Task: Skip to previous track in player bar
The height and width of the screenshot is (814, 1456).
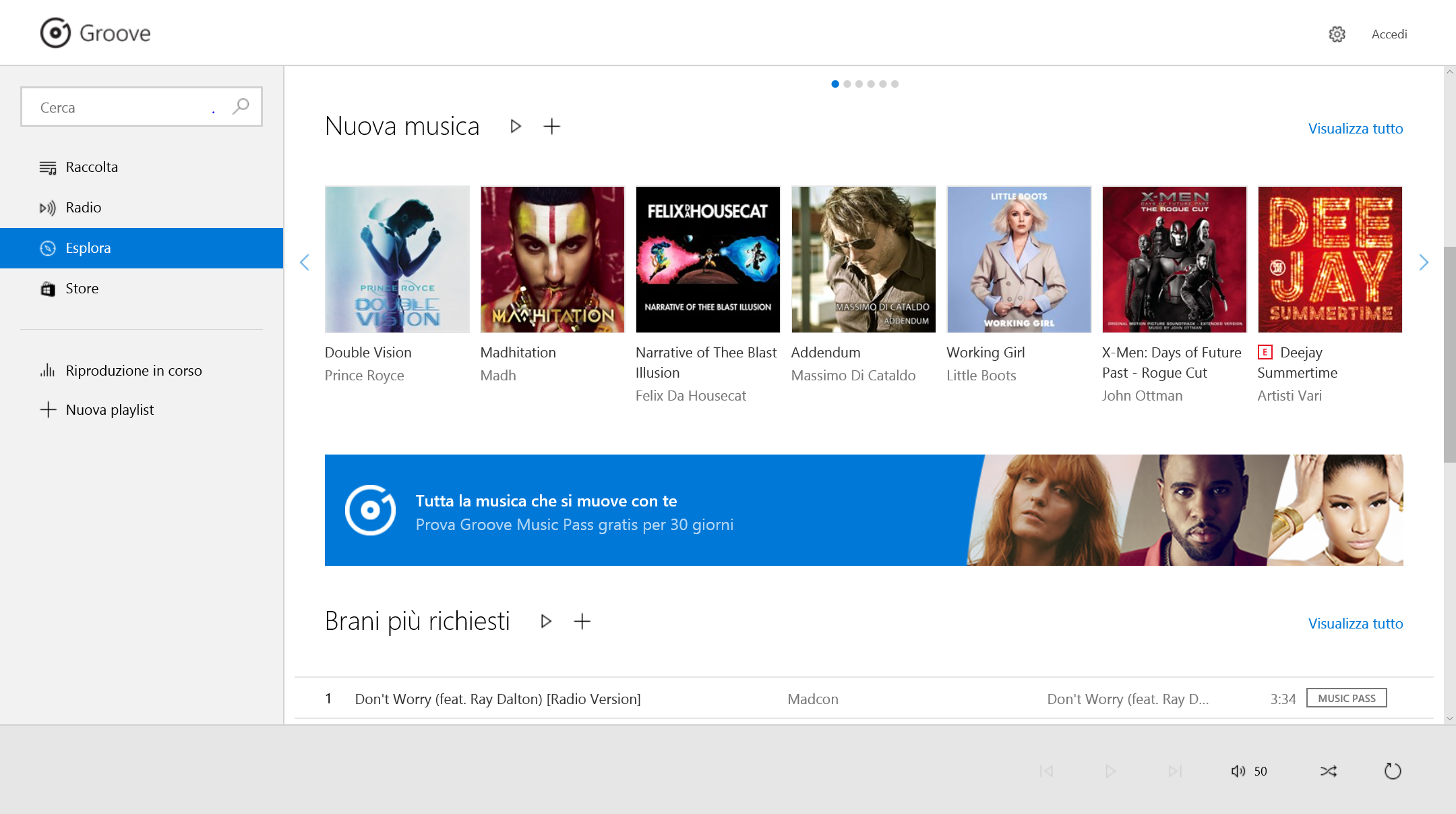Action: (1046, 771)
